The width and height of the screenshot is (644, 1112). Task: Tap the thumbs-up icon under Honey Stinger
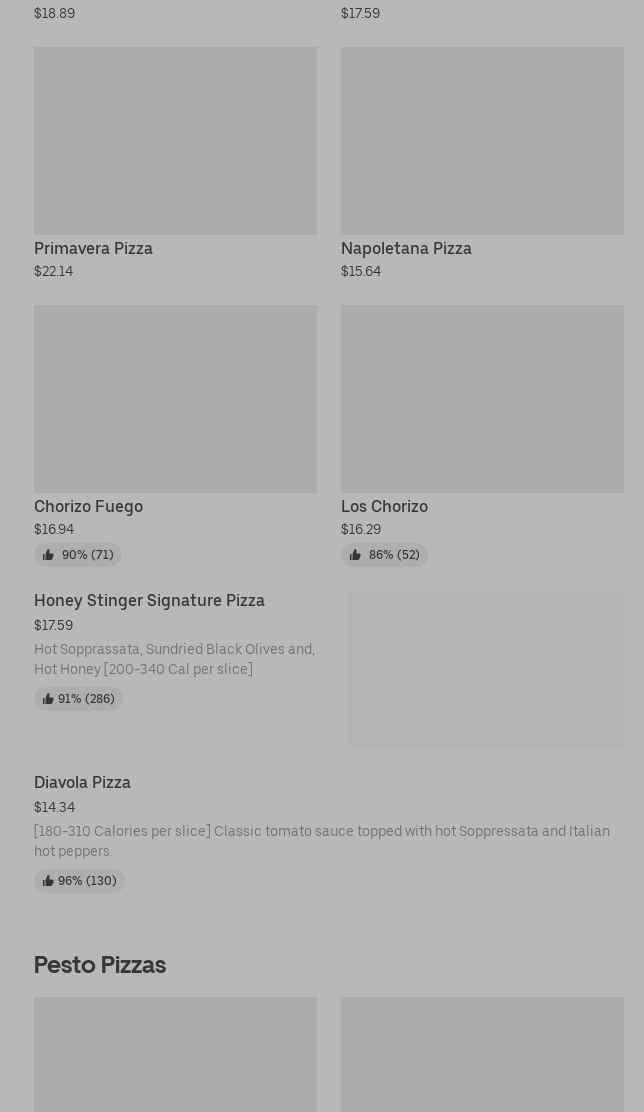coord(48,699)
